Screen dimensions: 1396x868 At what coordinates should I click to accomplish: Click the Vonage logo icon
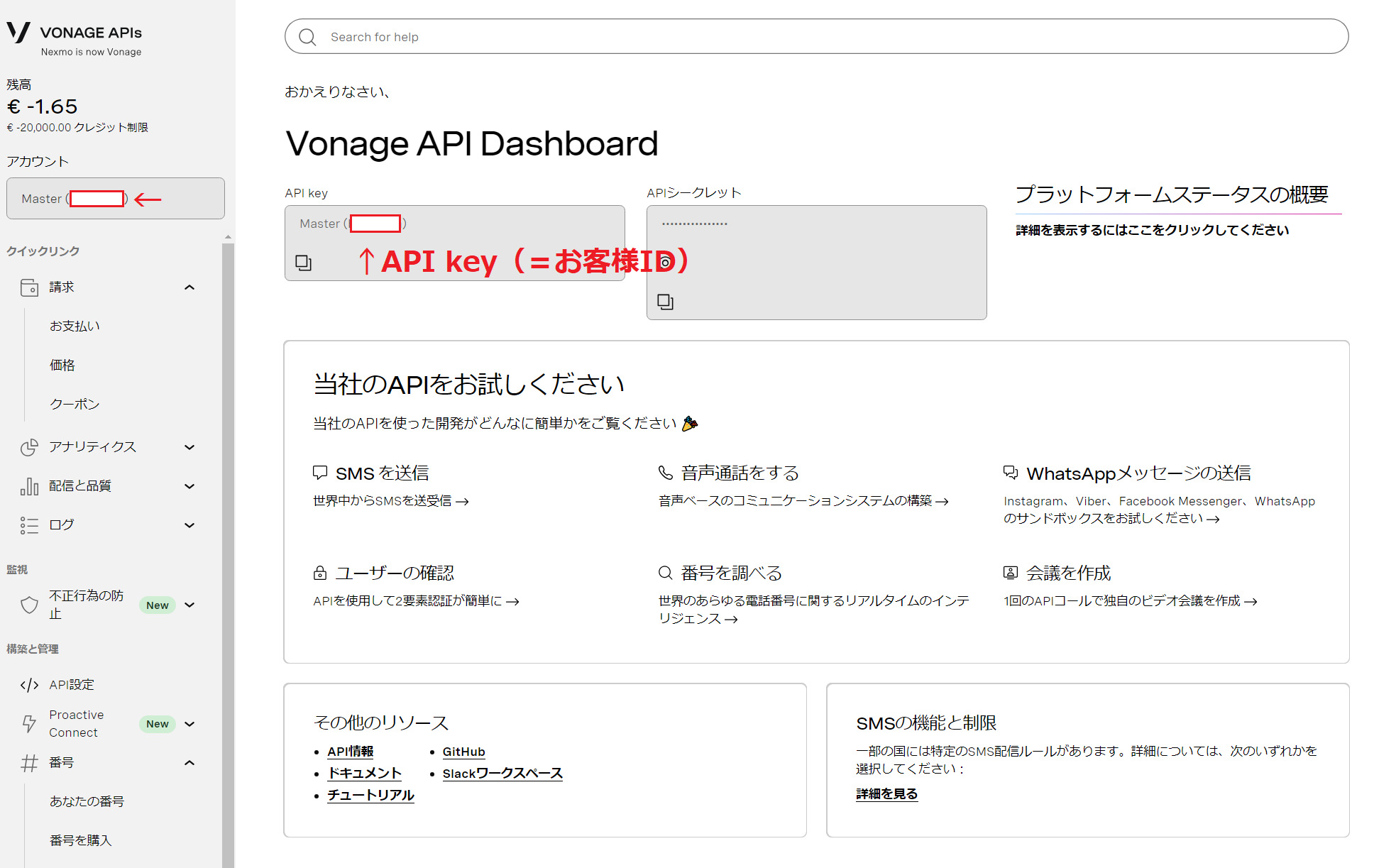18,33
